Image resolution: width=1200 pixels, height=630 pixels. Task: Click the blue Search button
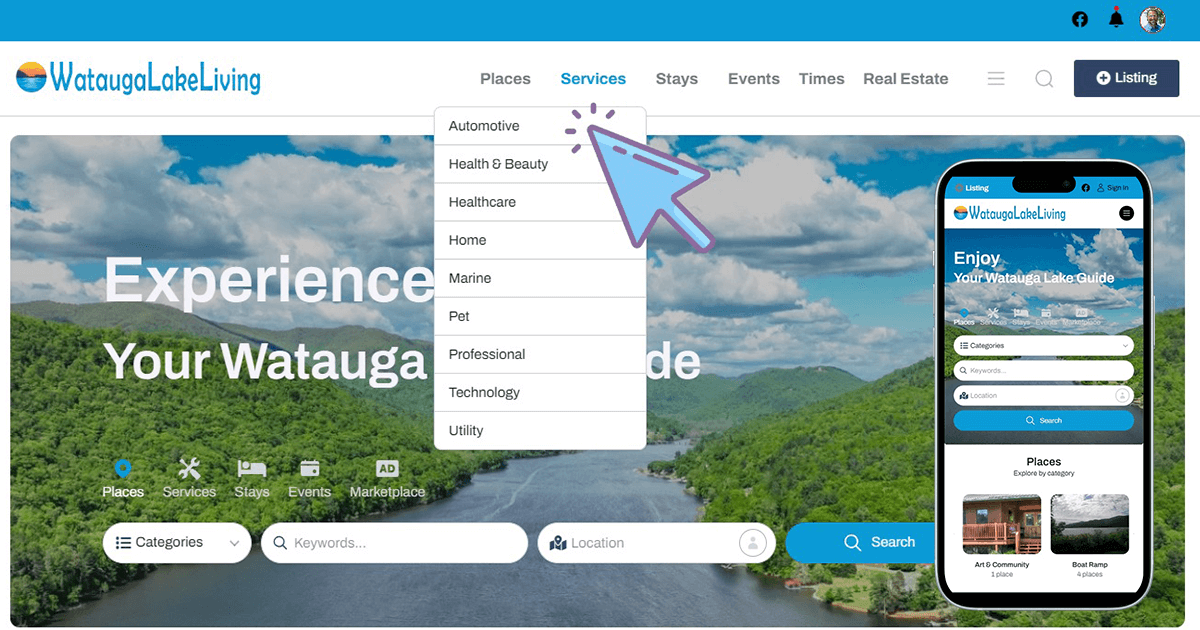tap(868, 542)
